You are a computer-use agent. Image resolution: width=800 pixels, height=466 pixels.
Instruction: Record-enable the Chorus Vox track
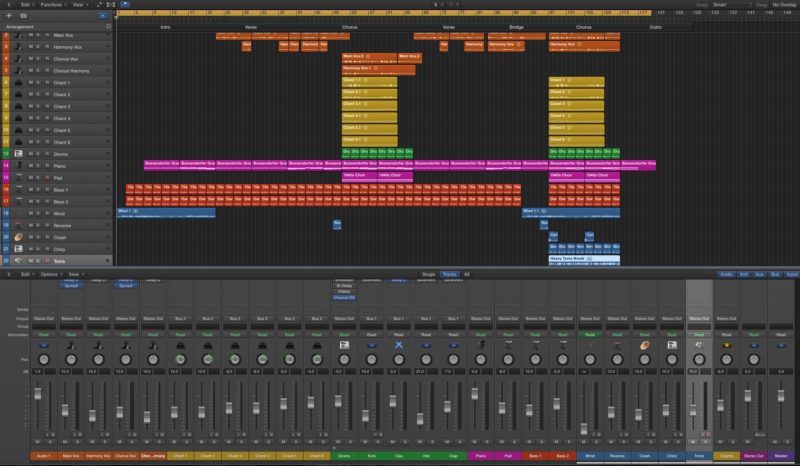[x=47, y=59]
